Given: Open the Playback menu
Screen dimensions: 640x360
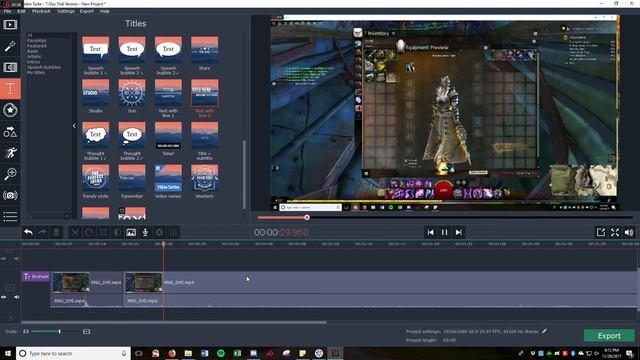Looking at the screenshot, I should pyautogui.click(x=41, y=11).
